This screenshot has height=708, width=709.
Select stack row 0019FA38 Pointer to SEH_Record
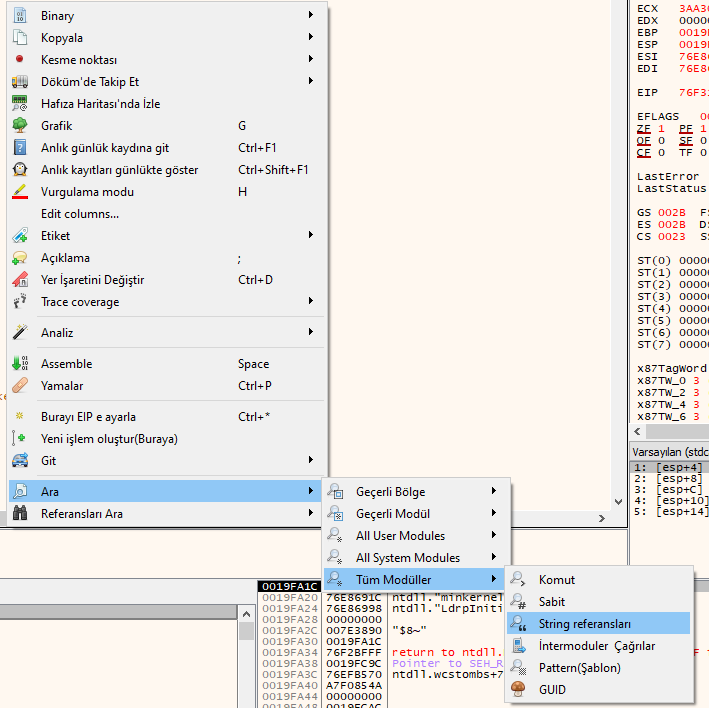382,663
